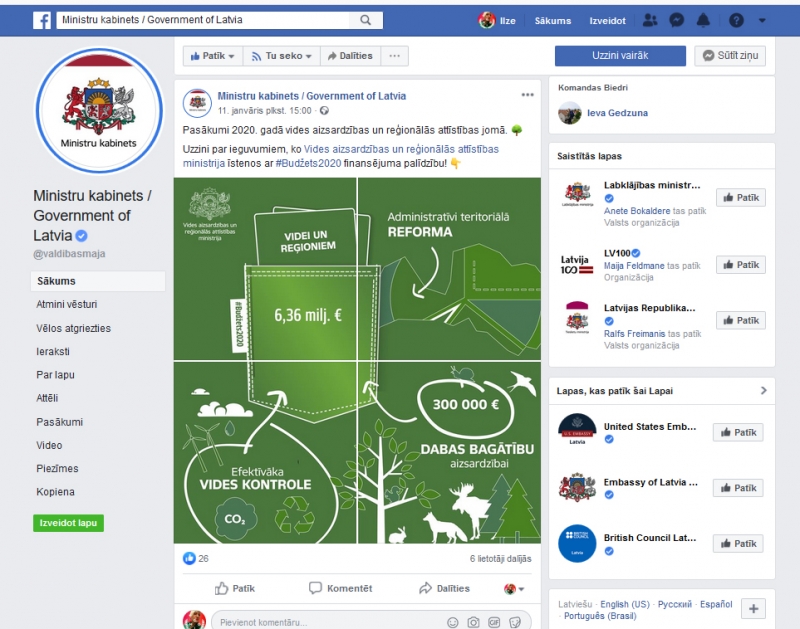This screenshot has width=800, height=629.
Task: Open Pasākumi in the left sidebar
Action: click(59, 422)
